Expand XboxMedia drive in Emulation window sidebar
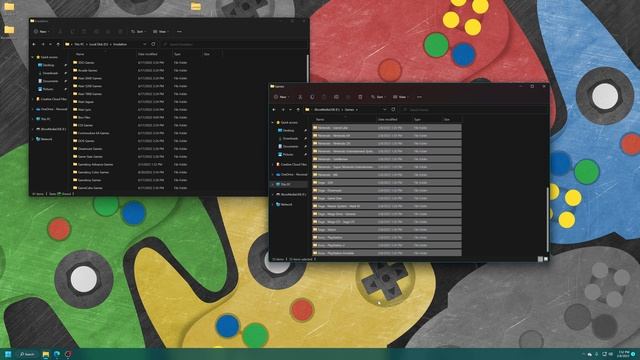Screen dimensions: 640x360 33,129
